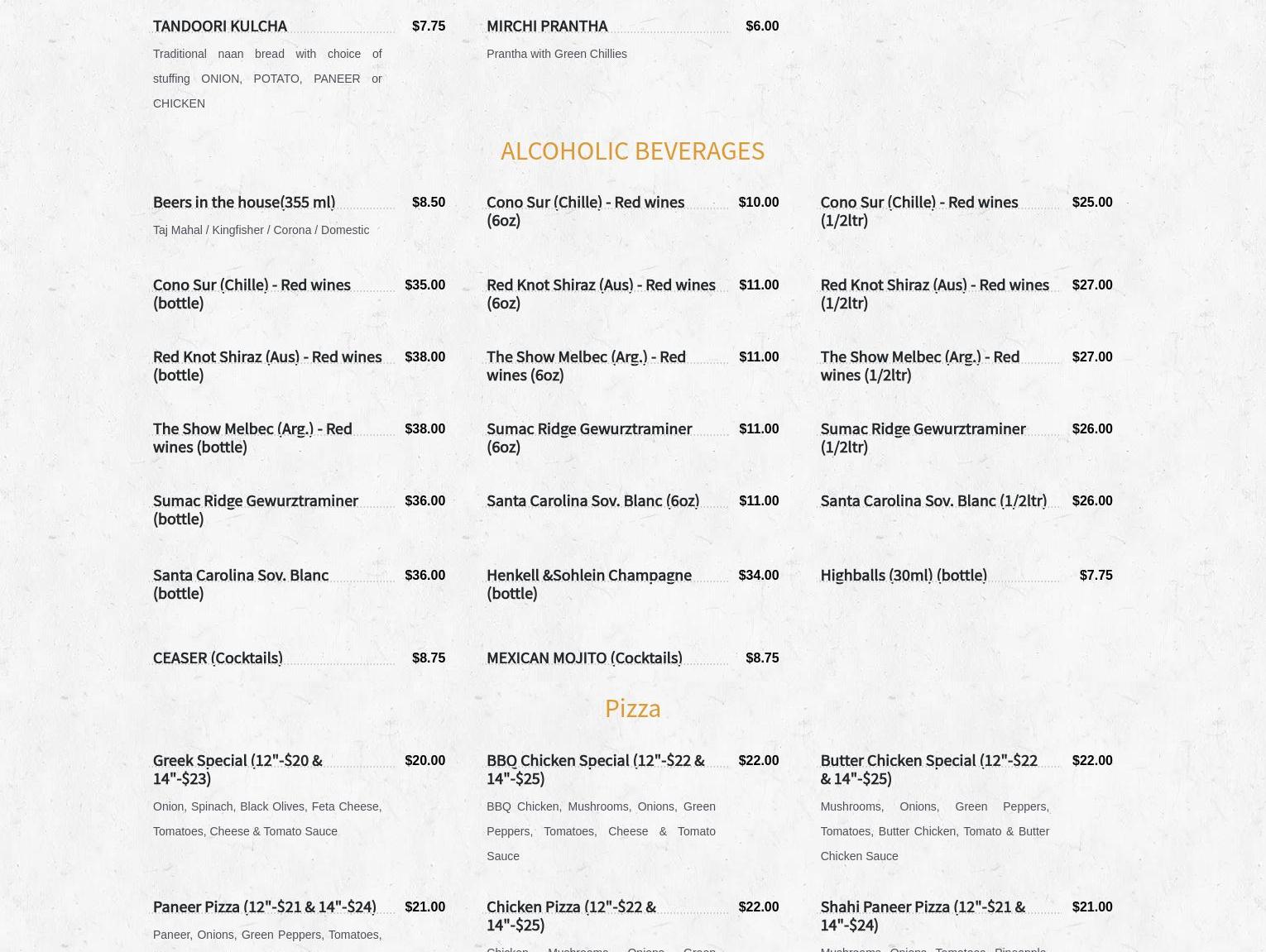Click the $7.75 Highballs price
This screenshot has width=1266, height=952.
pos(1096,575)
